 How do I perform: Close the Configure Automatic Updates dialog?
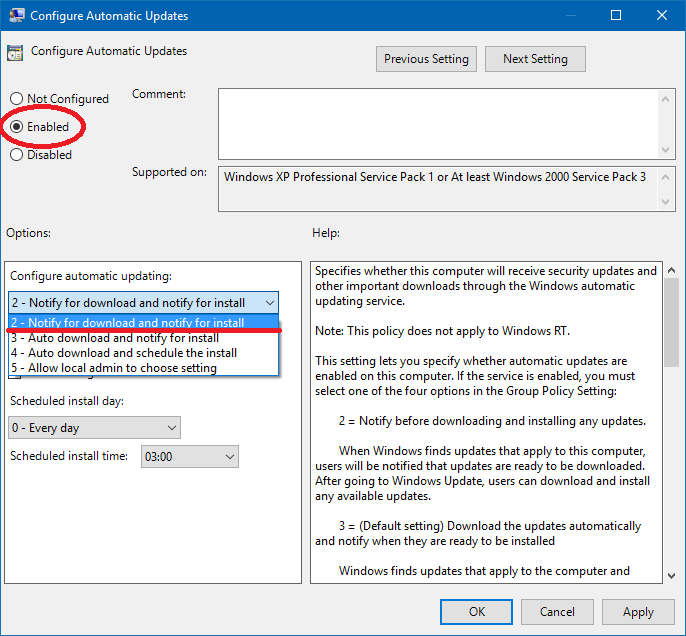pyautogui.click(x=662, y=15)
